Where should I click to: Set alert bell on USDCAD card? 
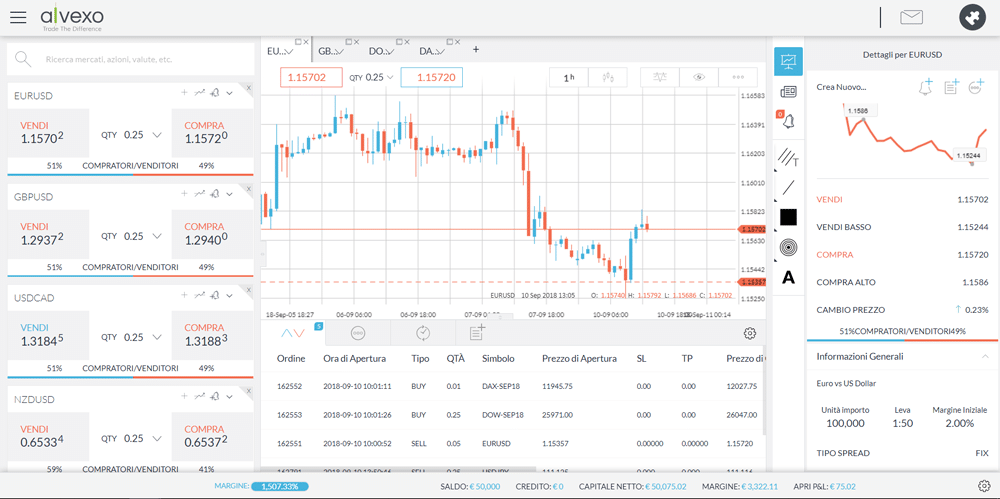(215, 295)
